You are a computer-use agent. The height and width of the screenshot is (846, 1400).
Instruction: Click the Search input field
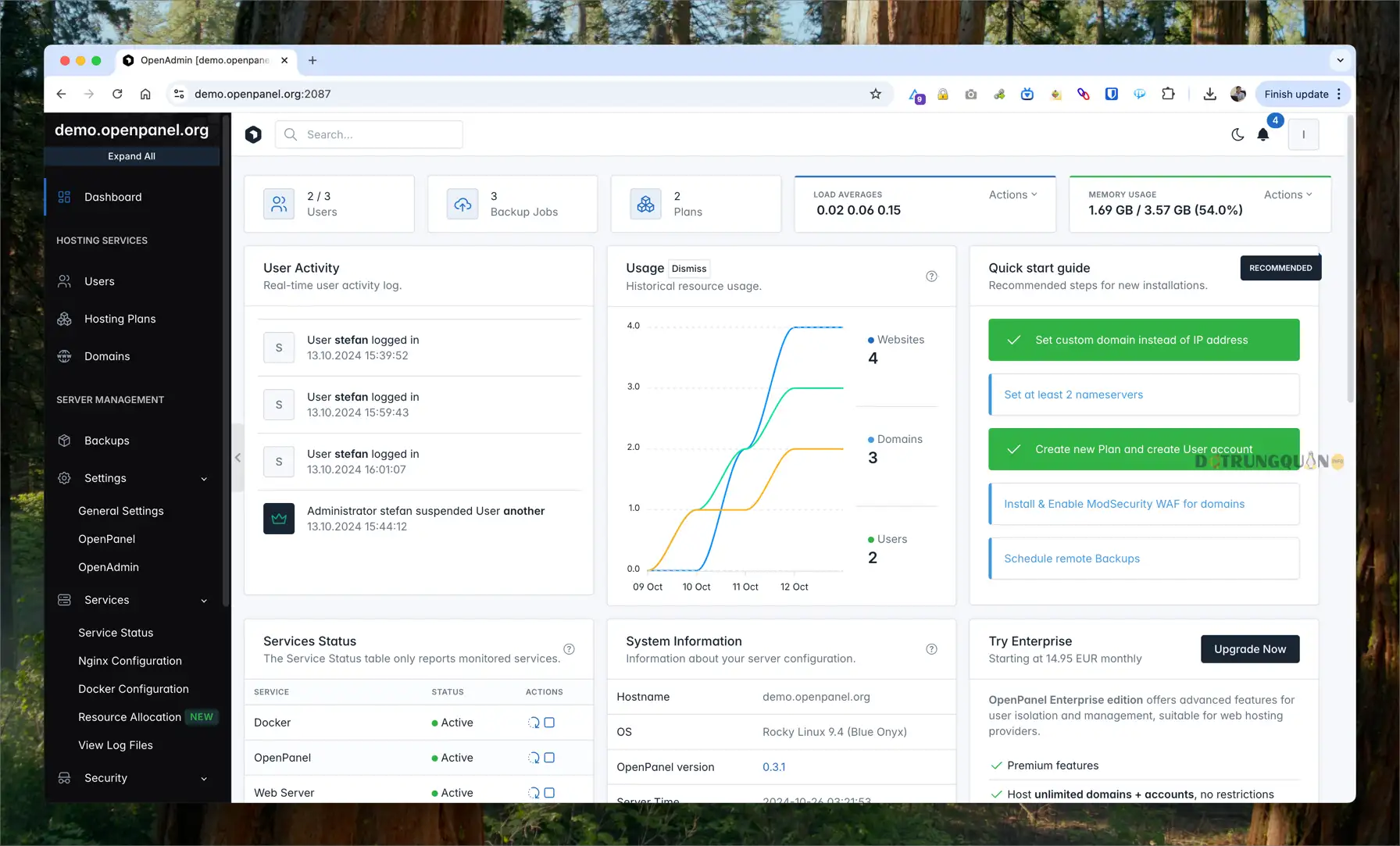click(369, 134)
